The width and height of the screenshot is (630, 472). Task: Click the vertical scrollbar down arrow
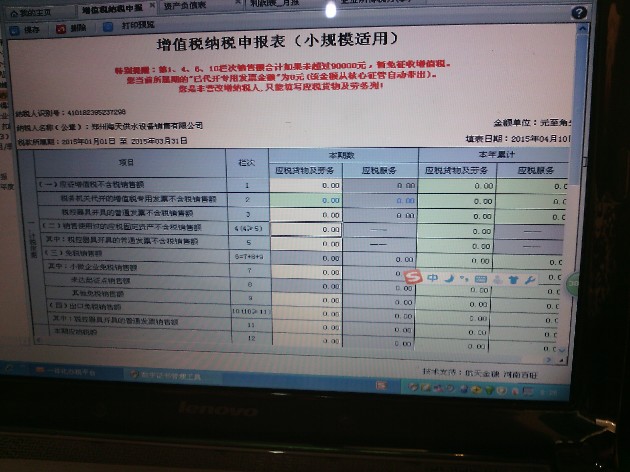click(562, 350)
